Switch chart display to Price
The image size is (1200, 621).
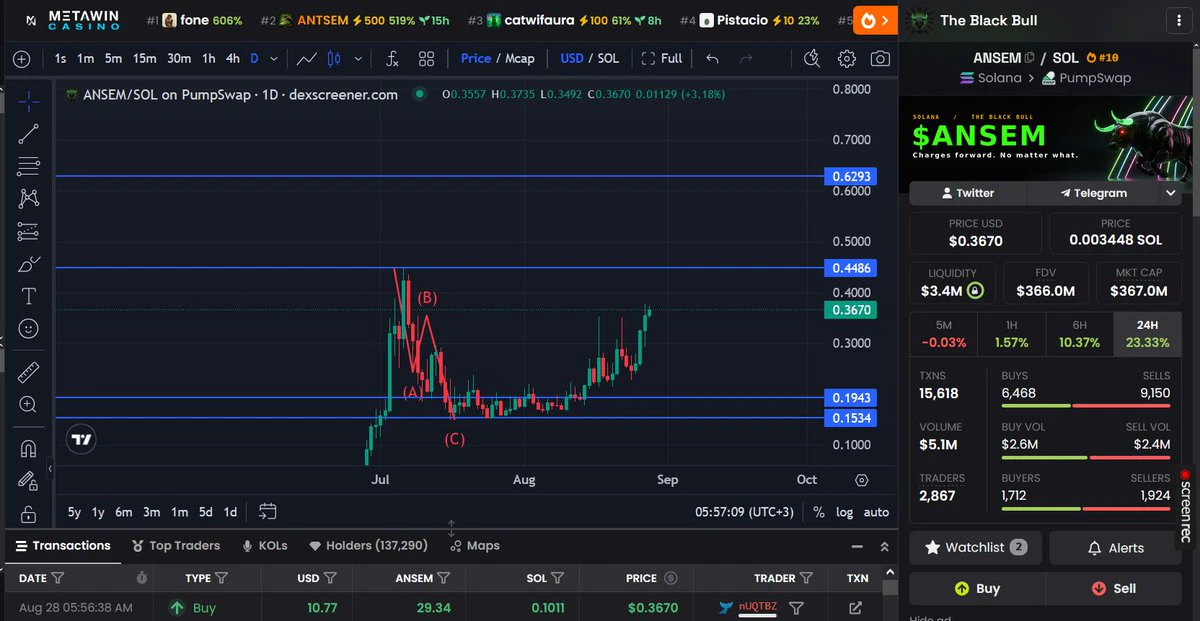coord(476,59)
